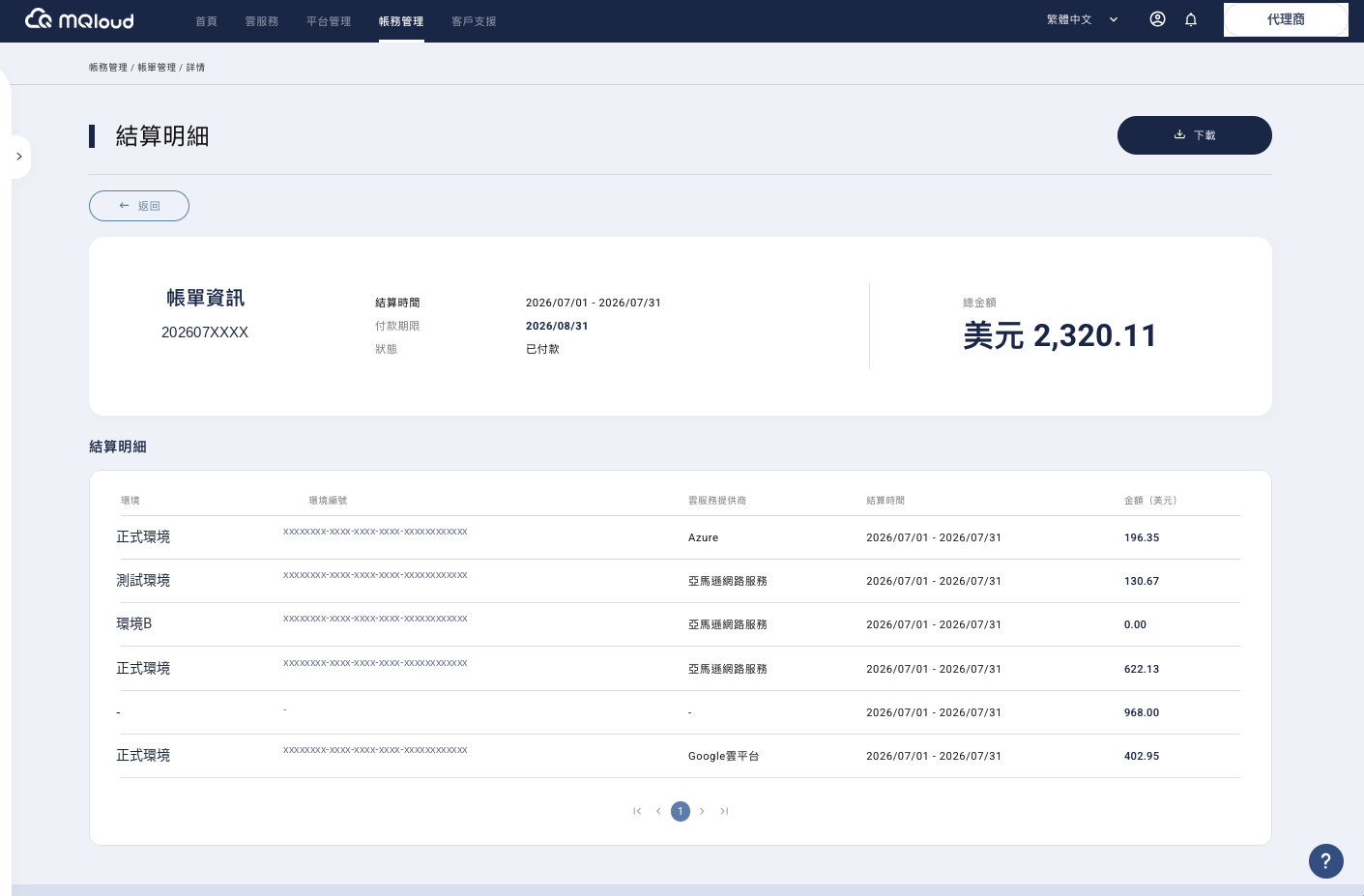Open the 客戶支援 menu item
Viewport: 1364px width, 896px height.
(x=474, y=21)
